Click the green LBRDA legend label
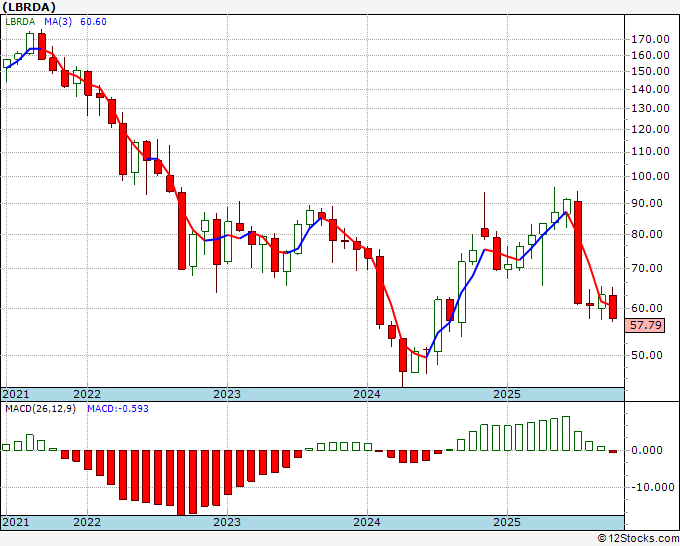The width and height of the screenshot is (680, 546). [20, 22]
